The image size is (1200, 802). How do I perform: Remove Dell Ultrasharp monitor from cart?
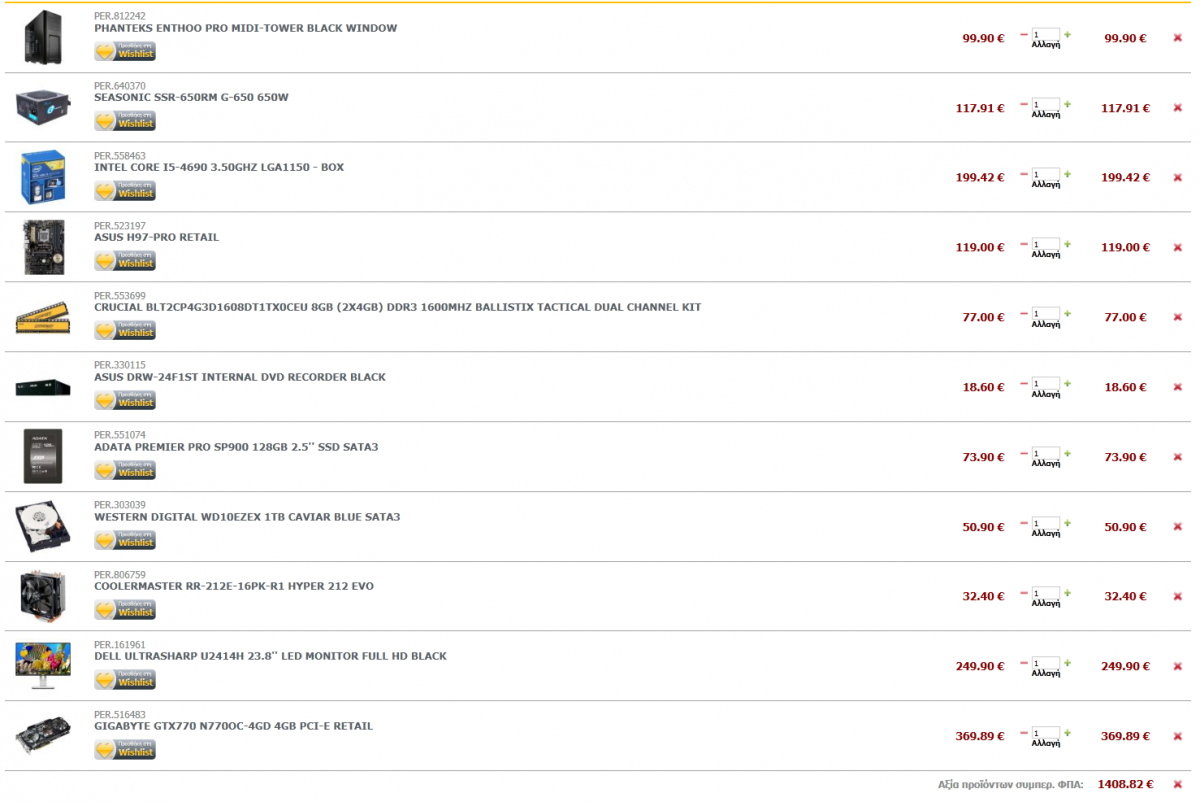point(1177,666)
